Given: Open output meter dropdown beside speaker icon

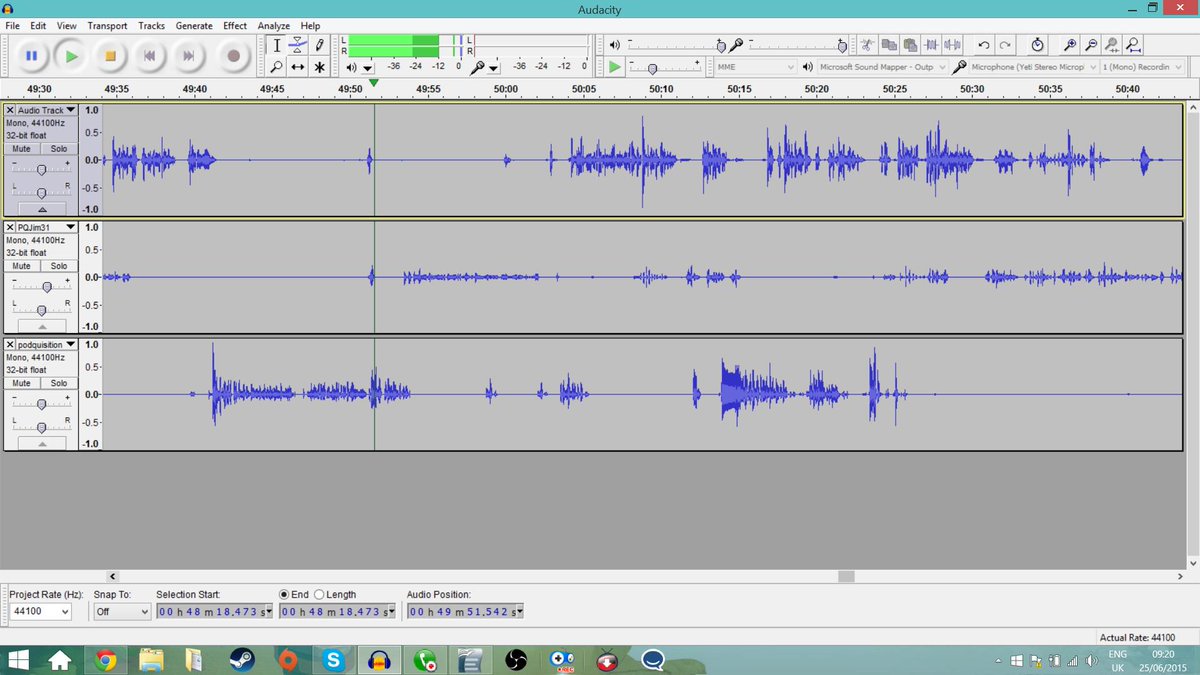Looking at the screenshot, I should [x=368, y=68].
